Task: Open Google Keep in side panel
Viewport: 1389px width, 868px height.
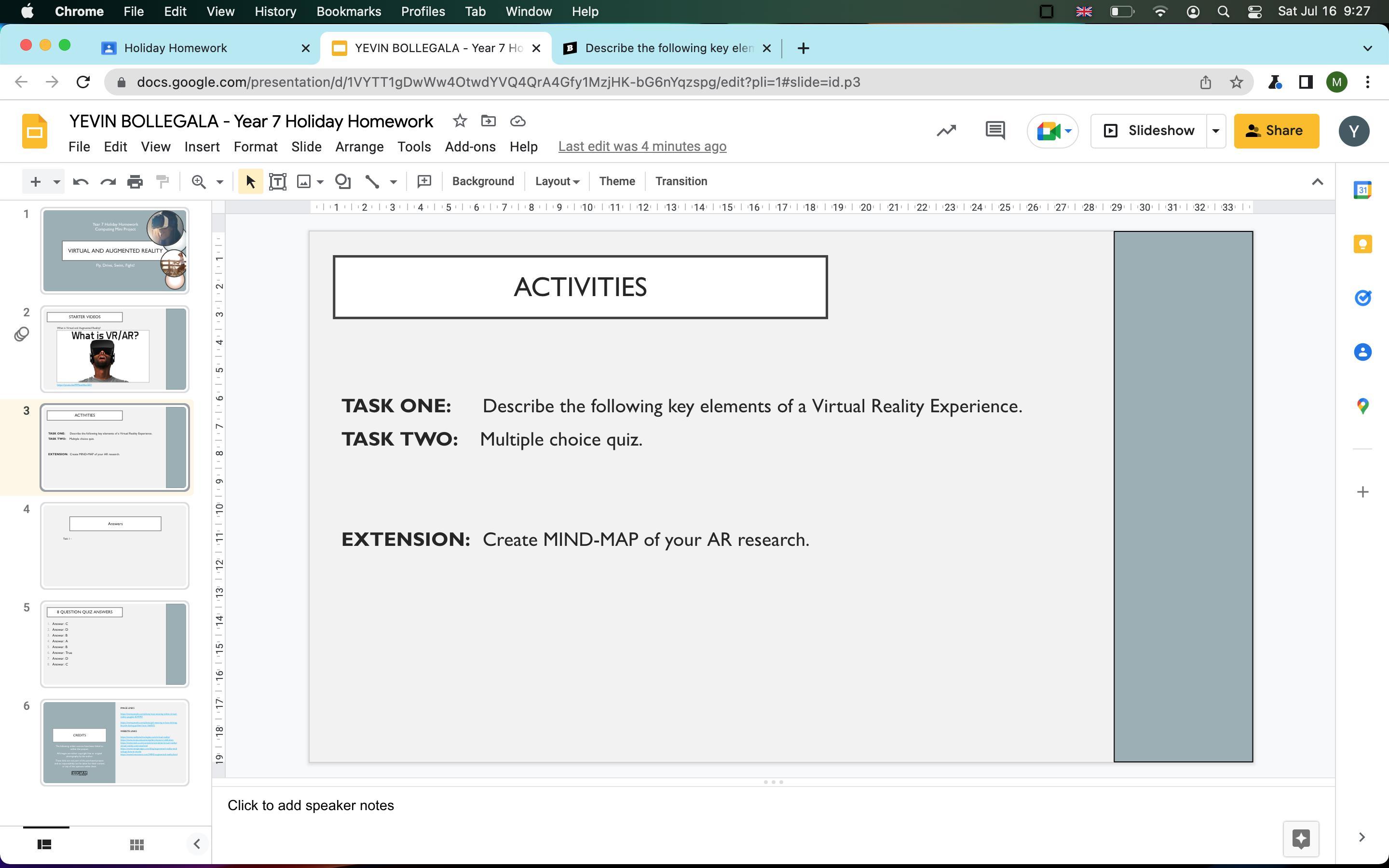Action: (1362, 244)
